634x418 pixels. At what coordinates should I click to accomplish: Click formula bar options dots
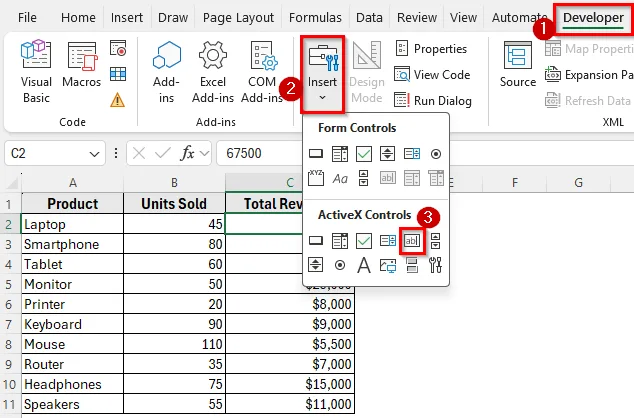click(x=116, y=153)
